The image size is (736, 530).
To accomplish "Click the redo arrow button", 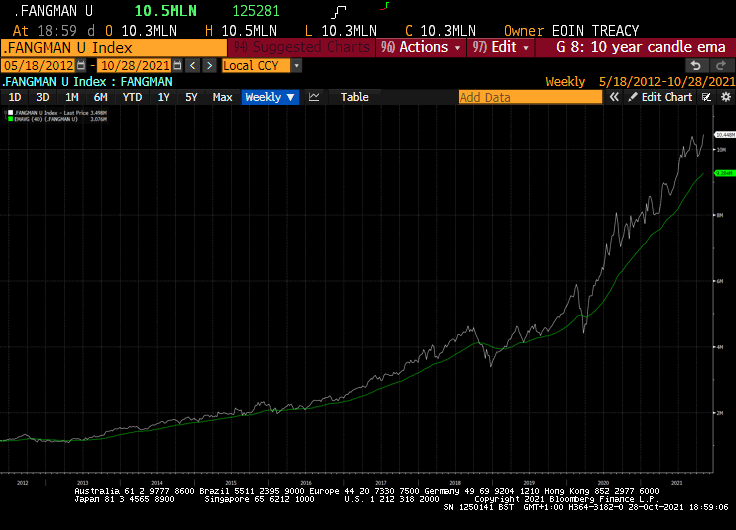I will 720,66.
